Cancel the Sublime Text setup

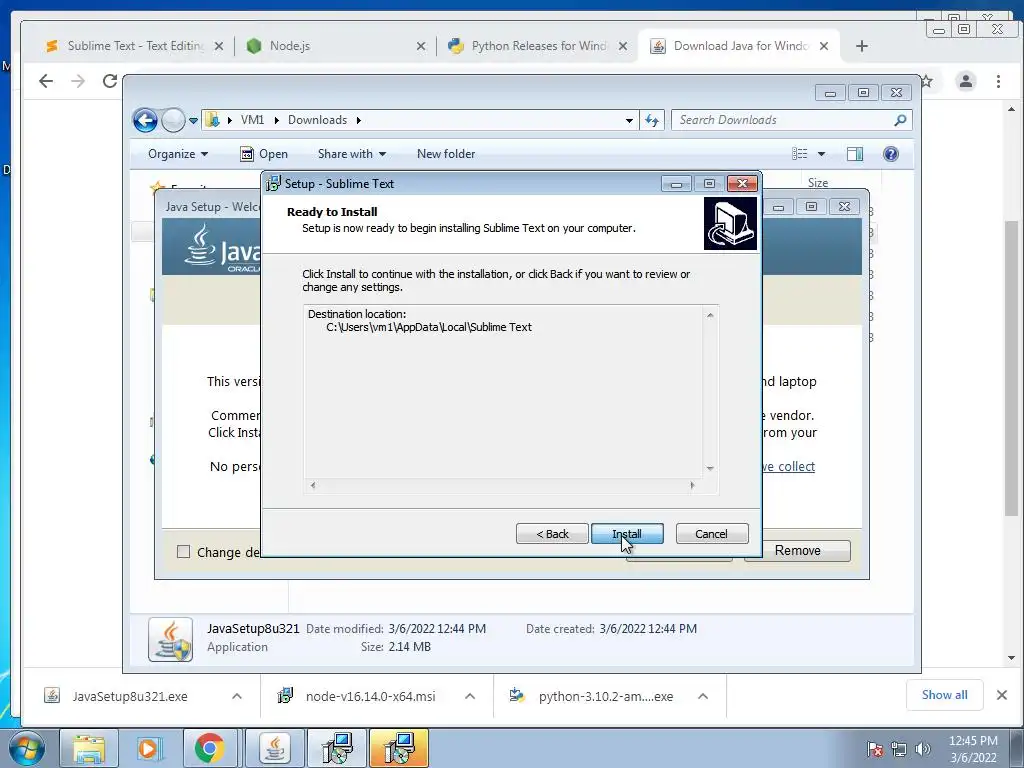(712, 534)
